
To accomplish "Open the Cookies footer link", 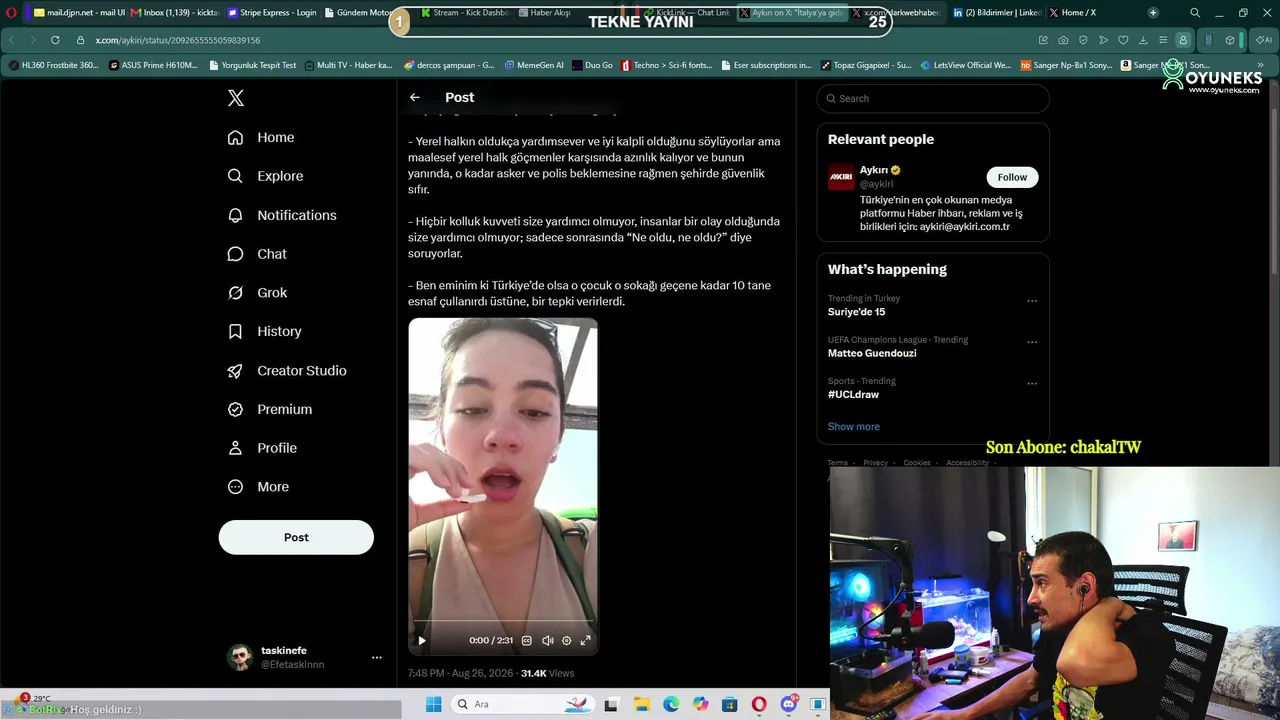I will 917,463.
